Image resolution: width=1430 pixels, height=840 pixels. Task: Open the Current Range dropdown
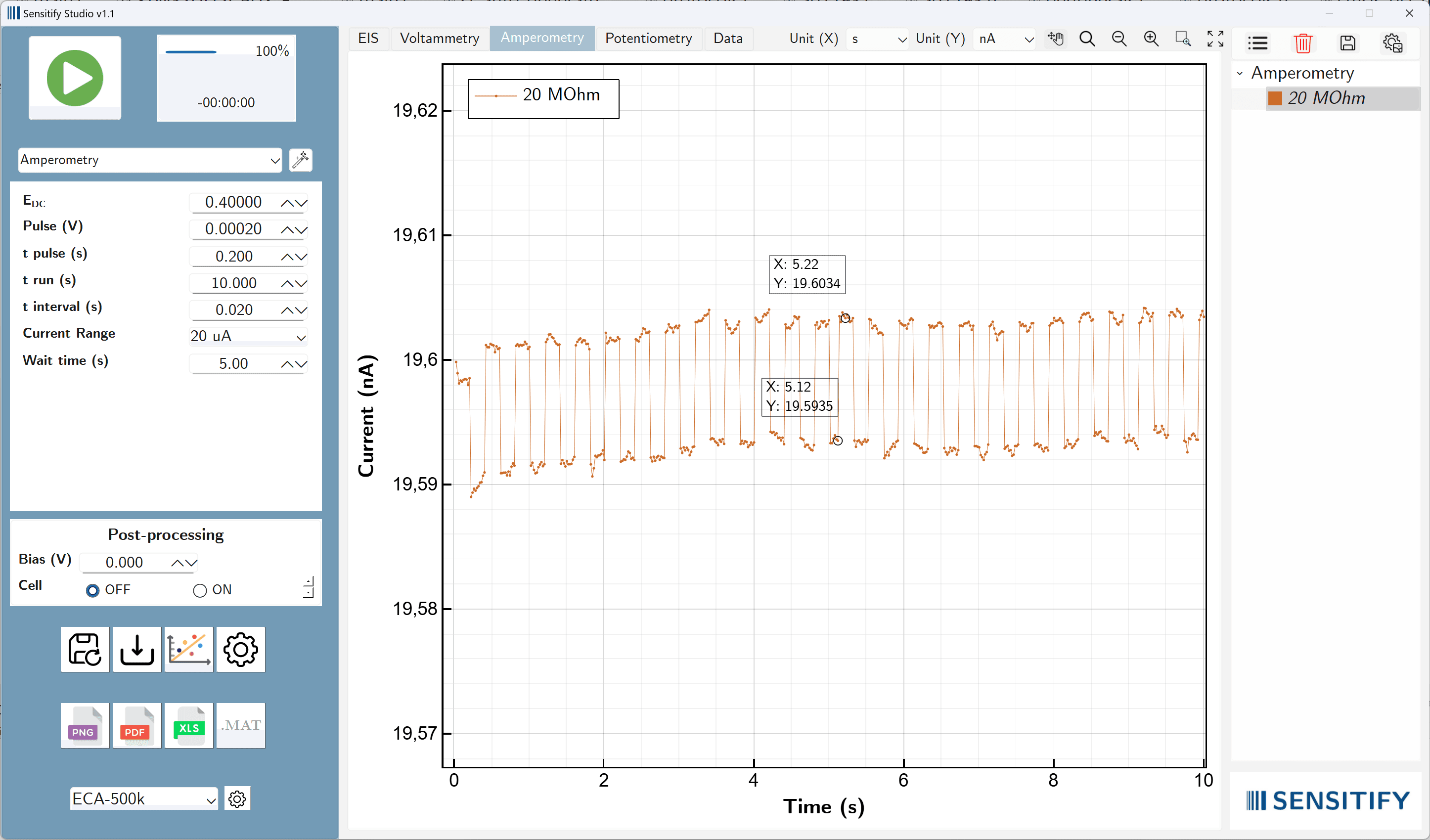coord(248,337)
